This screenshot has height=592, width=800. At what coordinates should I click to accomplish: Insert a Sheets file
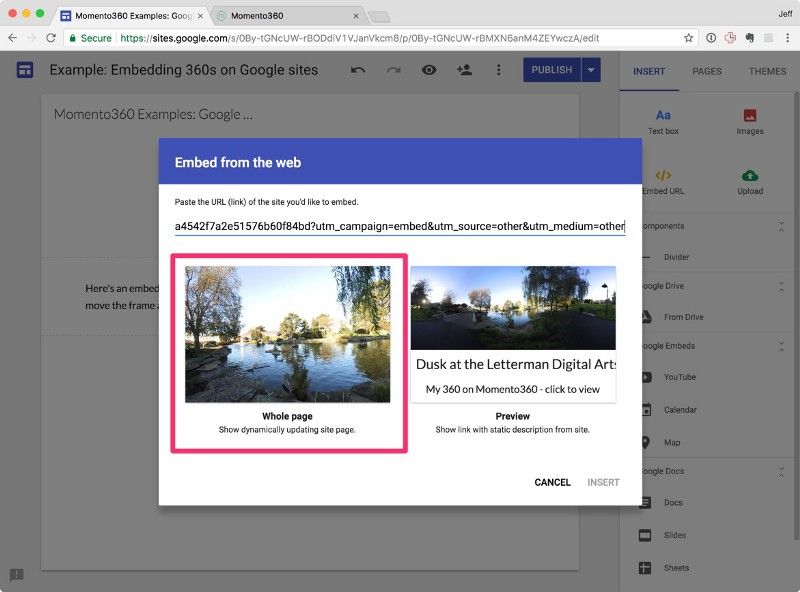click(676, 568)
